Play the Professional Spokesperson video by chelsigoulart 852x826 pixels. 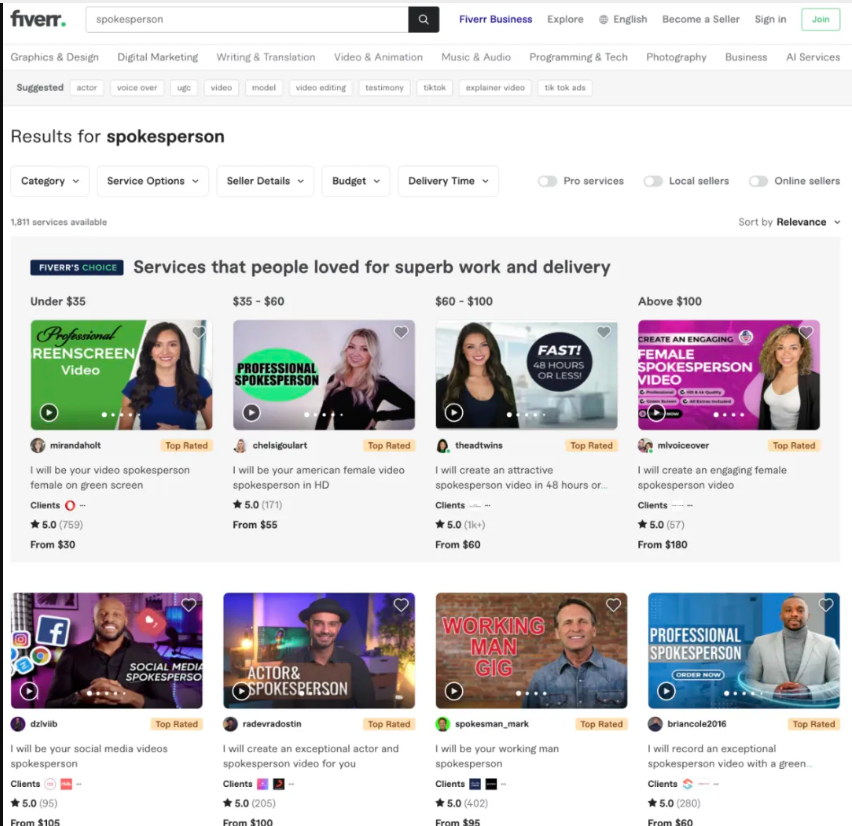[x=251, y=412]
